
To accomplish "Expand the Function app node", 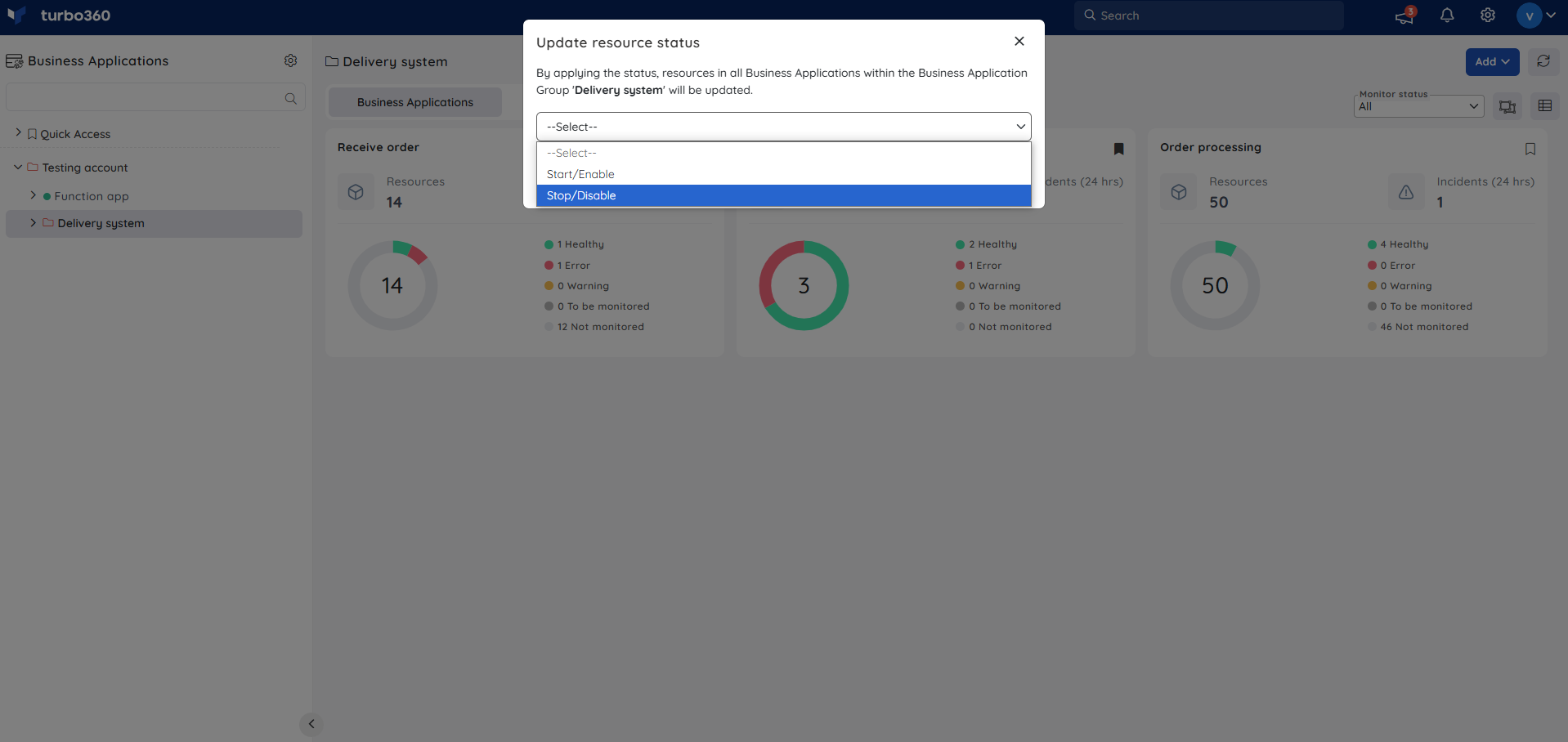I will tap(33, 195).
